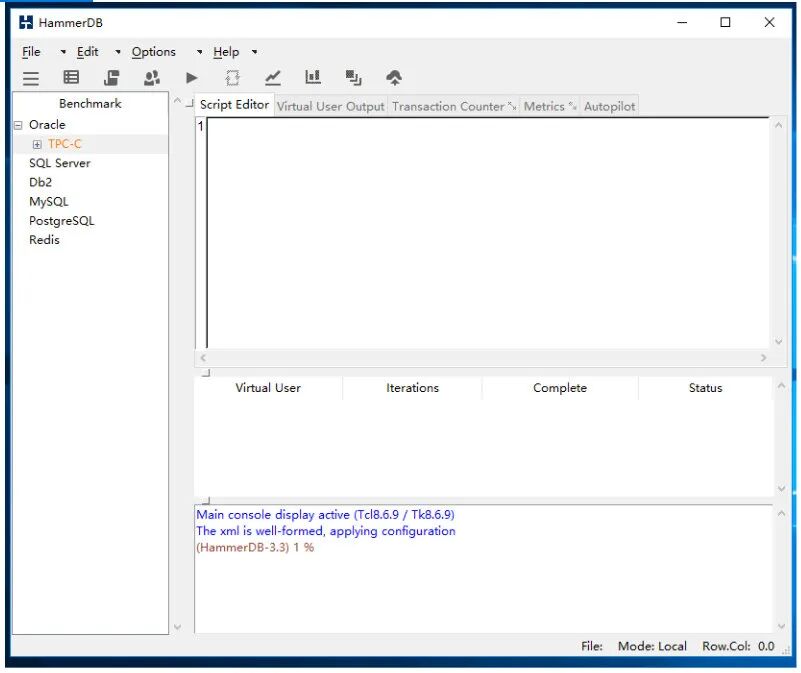Run virtual users with the play icon
801x673 pixels.
click(192, 78)
